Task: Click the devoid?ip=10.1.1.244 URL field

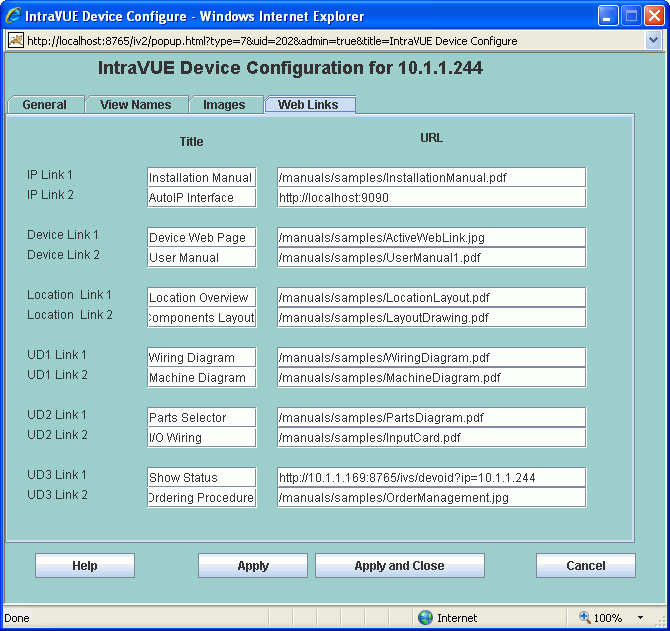Action: pyautogui.click(x=432, y=478)
